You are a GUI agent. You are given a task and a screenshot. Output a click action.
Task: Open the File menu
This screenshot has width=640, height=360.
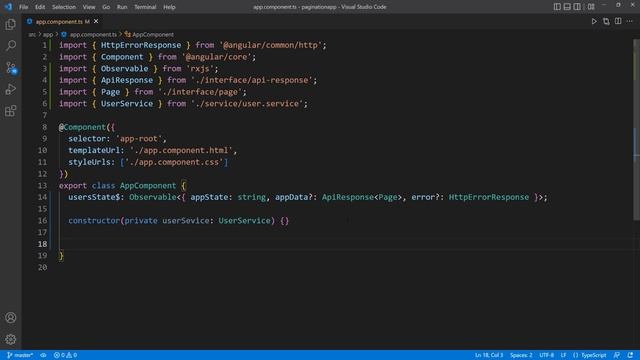tap(24, 7)
